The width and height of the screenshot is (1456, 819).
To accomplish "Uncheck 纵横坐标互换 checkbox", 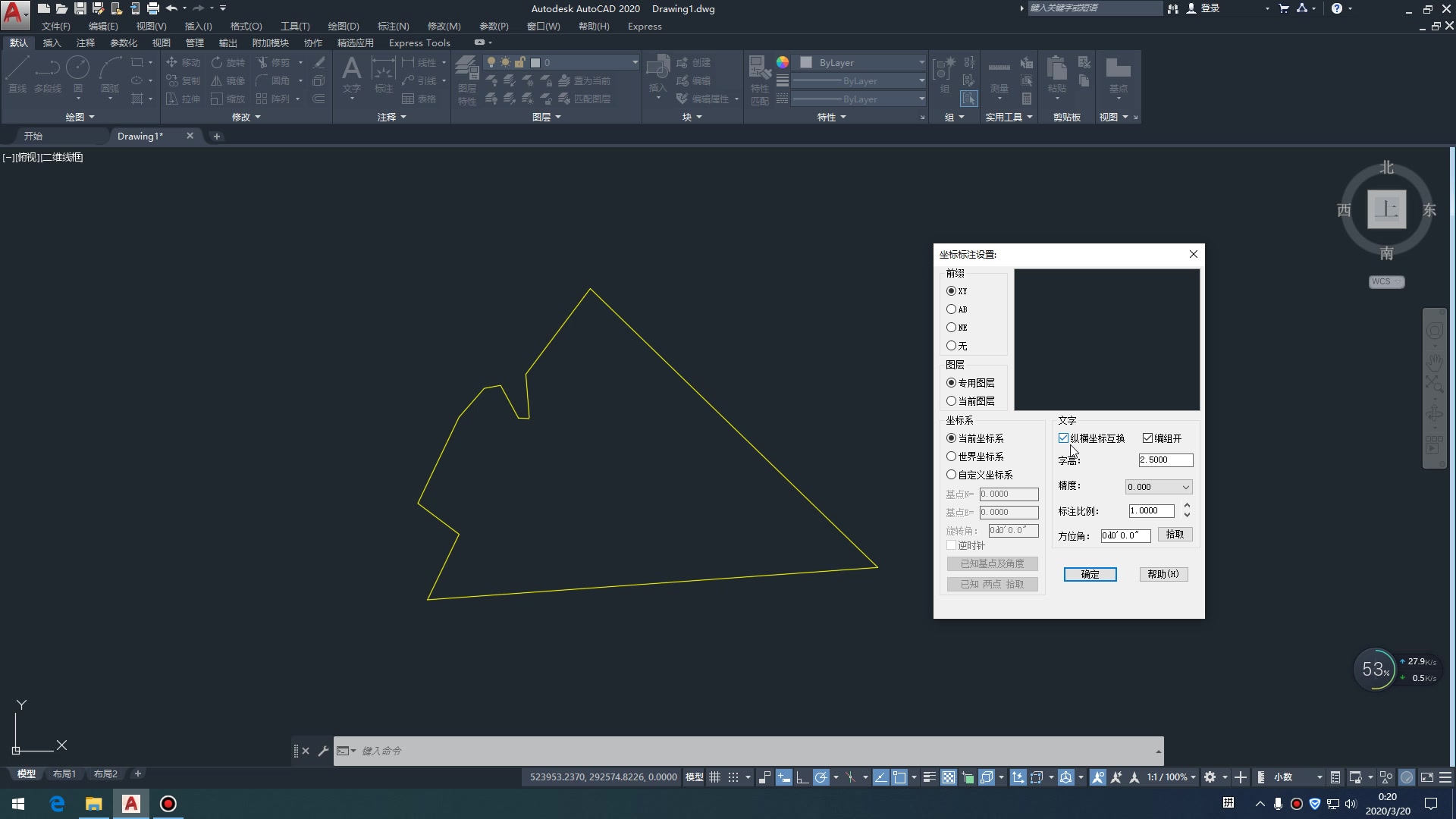I will coord(1063,438).
